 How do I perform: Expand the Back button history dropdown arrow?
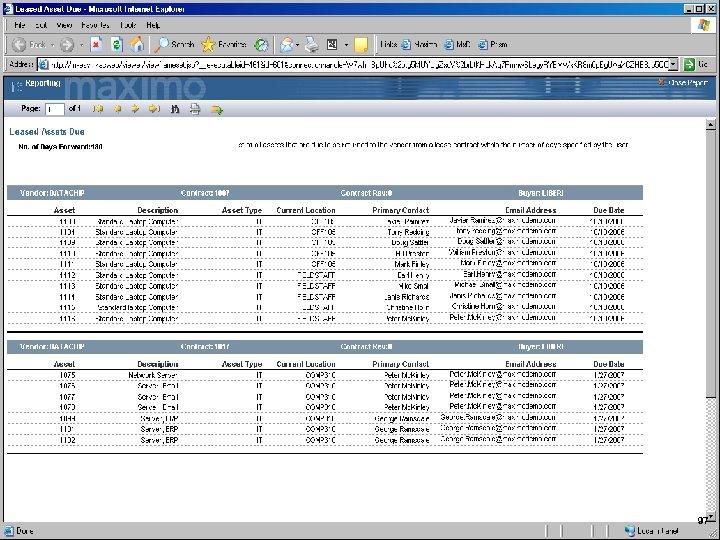pyautogui.click(x=52, y=45)
